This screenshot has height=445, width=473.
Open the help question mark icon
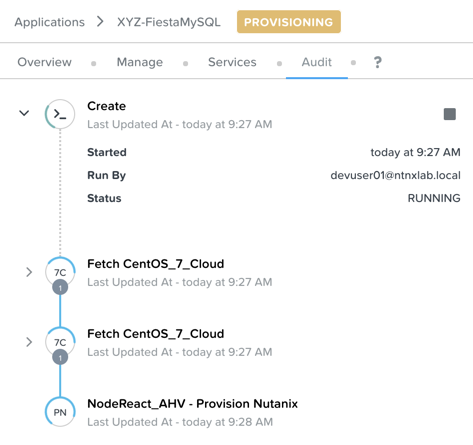[377, 62]
